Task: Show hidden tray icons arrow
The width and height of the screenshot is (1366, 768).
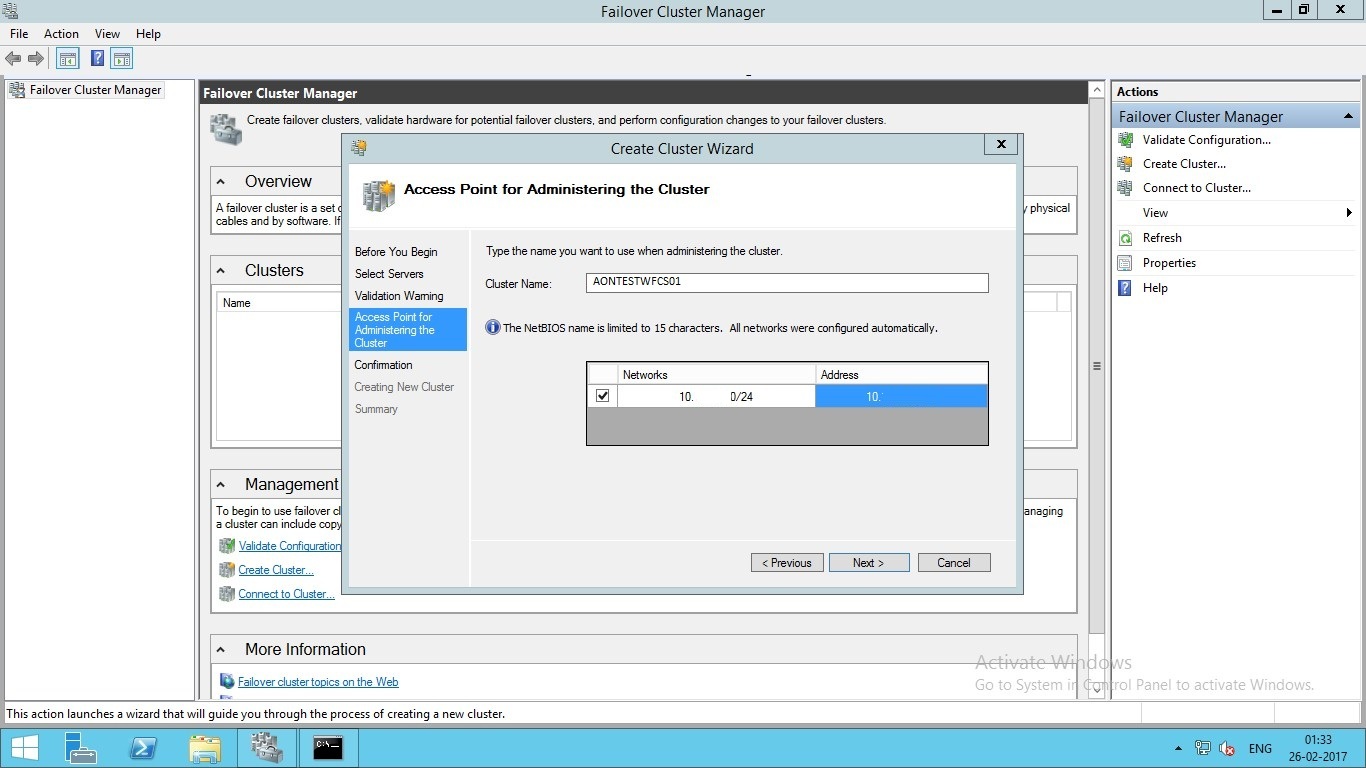Action: 1178,748
